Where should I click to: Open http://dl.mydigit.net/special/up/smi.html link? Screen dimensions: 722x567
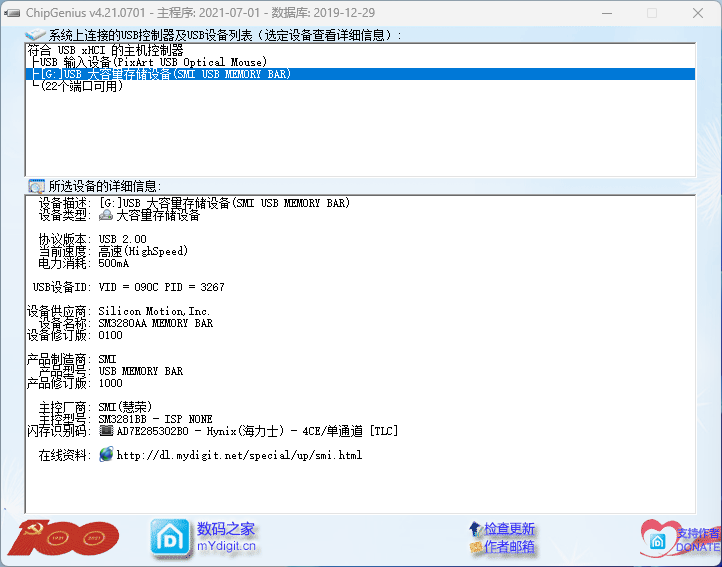[239, 455]
